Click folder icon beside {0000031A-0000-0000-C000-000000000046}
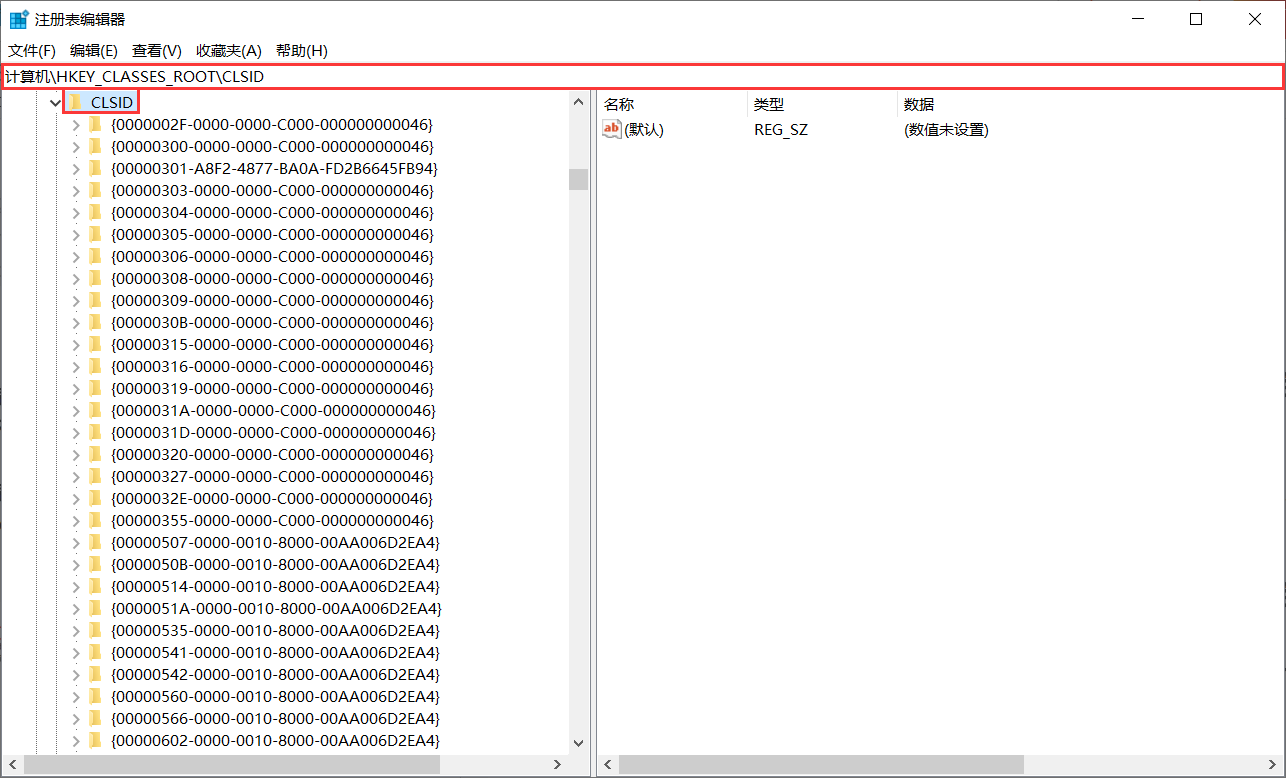Image resolution: width=1286 pixels, height=778 pixels. 96,410
